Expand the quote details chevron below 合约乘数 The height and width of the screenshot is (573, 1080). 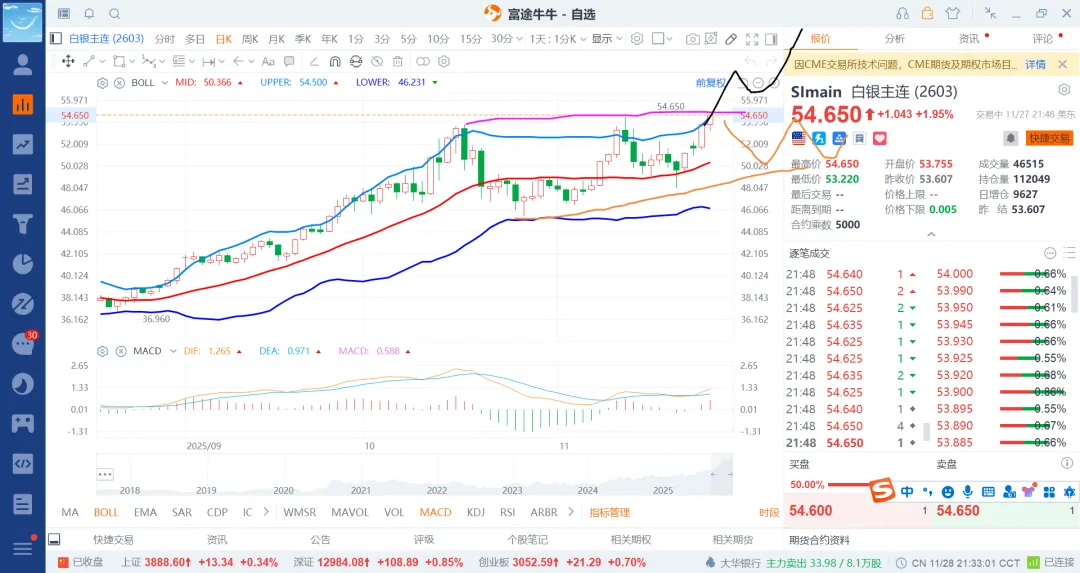pos(931,234)
